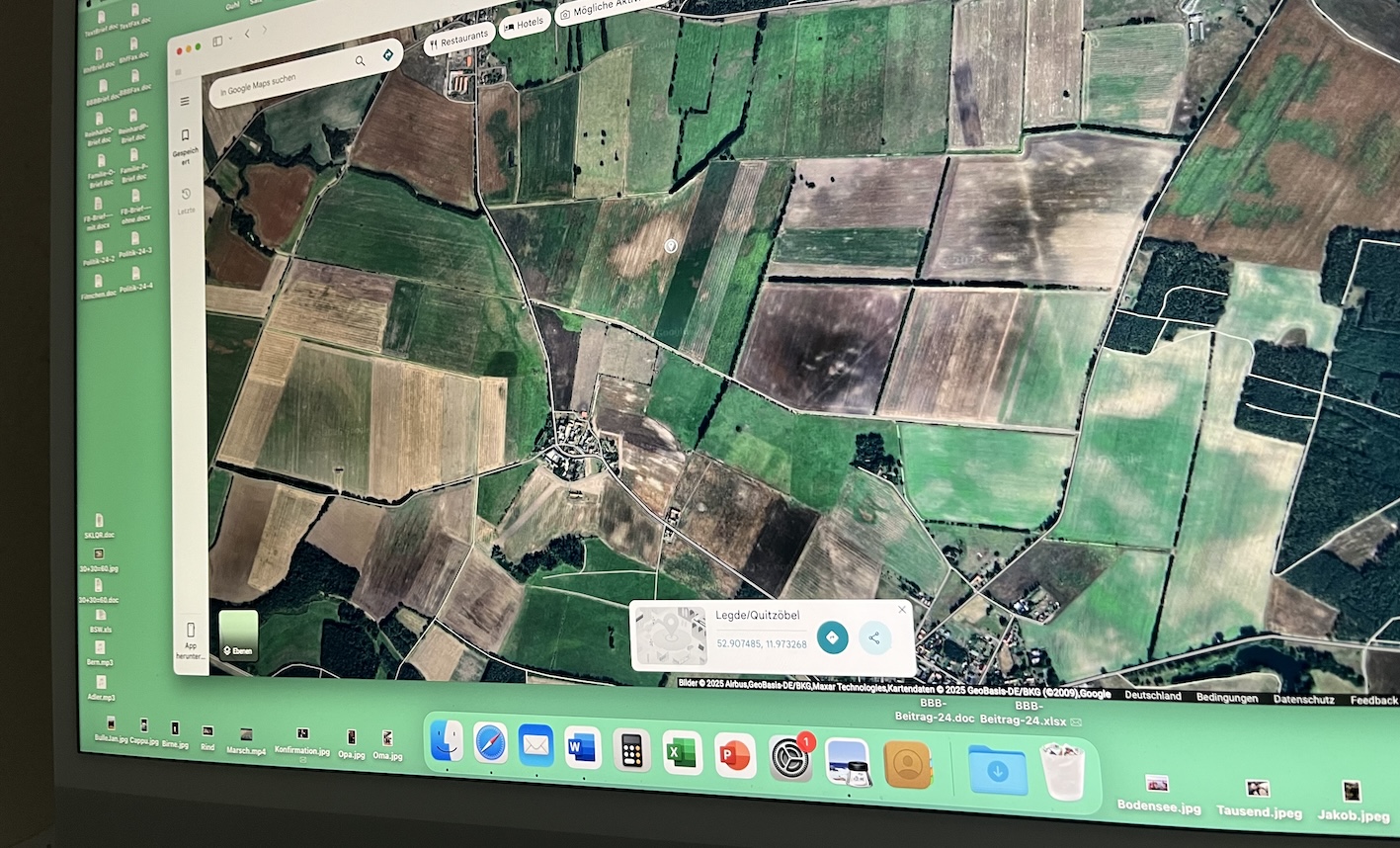This screenshot has width=1400, height=848.
Task: Select the SKLQR.doc desktop file
Action: 100,526
